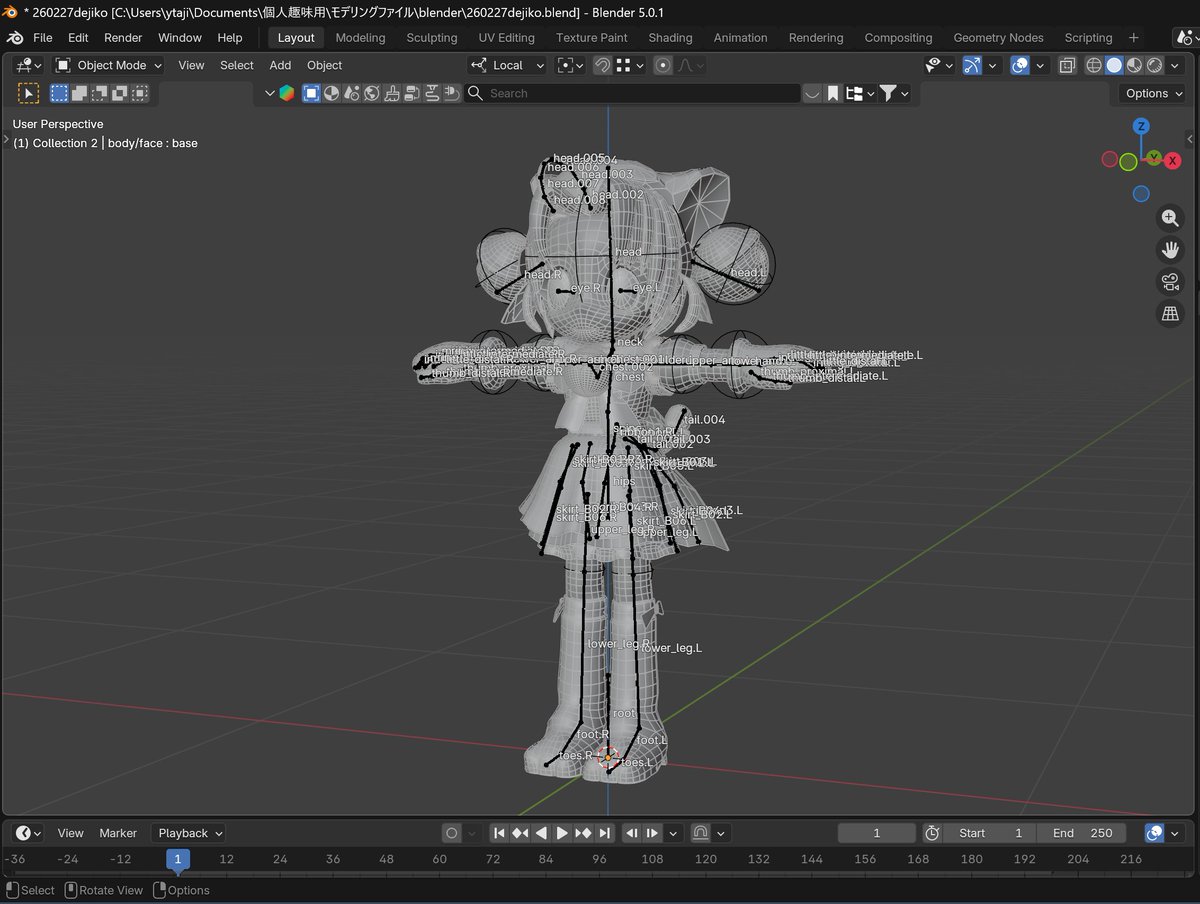Screen dimensions: 1200x904
Task: Open the editor type dropdown in viewport header
Action: [x=28, y=65]
